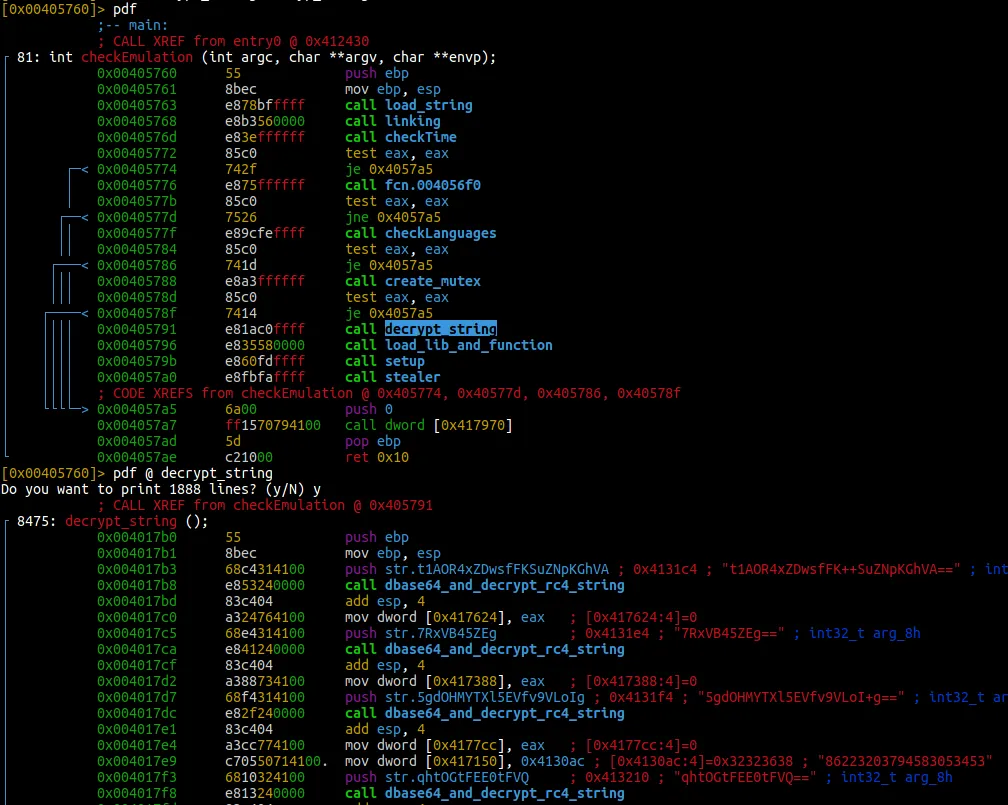Click entry0 @ 0x412430 XREF comment

coord(301,41)
